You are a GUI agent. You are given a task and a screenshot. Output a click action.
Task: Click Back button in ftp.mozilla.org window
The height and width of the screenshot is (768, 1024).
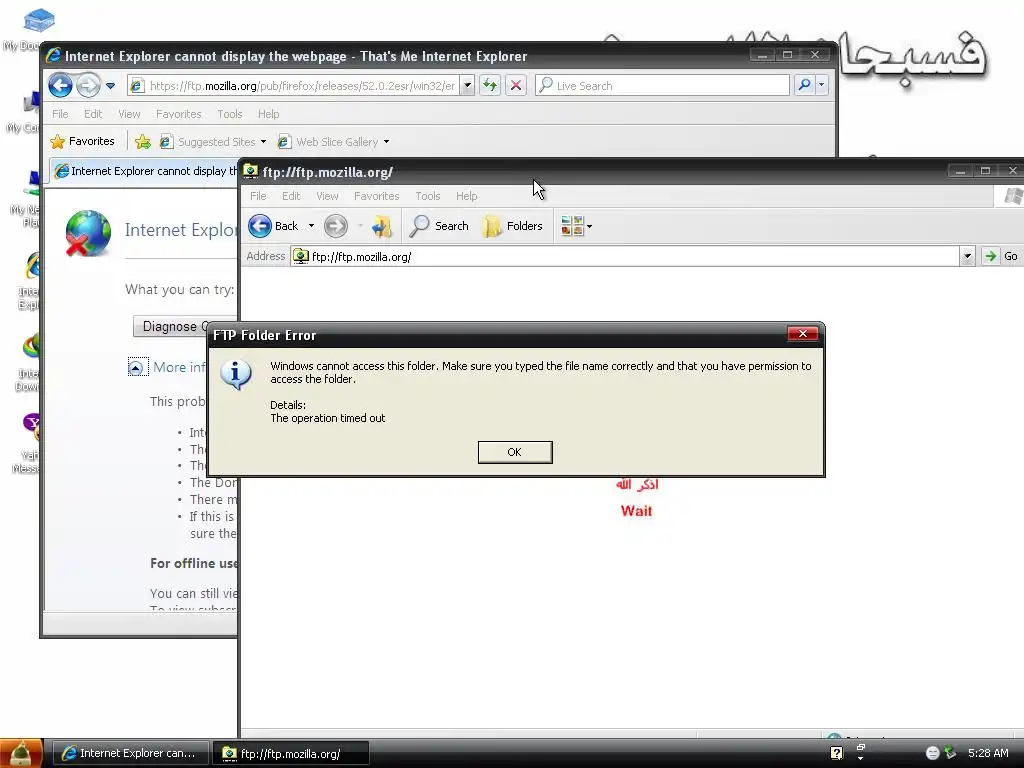click(x=274, y=226)
